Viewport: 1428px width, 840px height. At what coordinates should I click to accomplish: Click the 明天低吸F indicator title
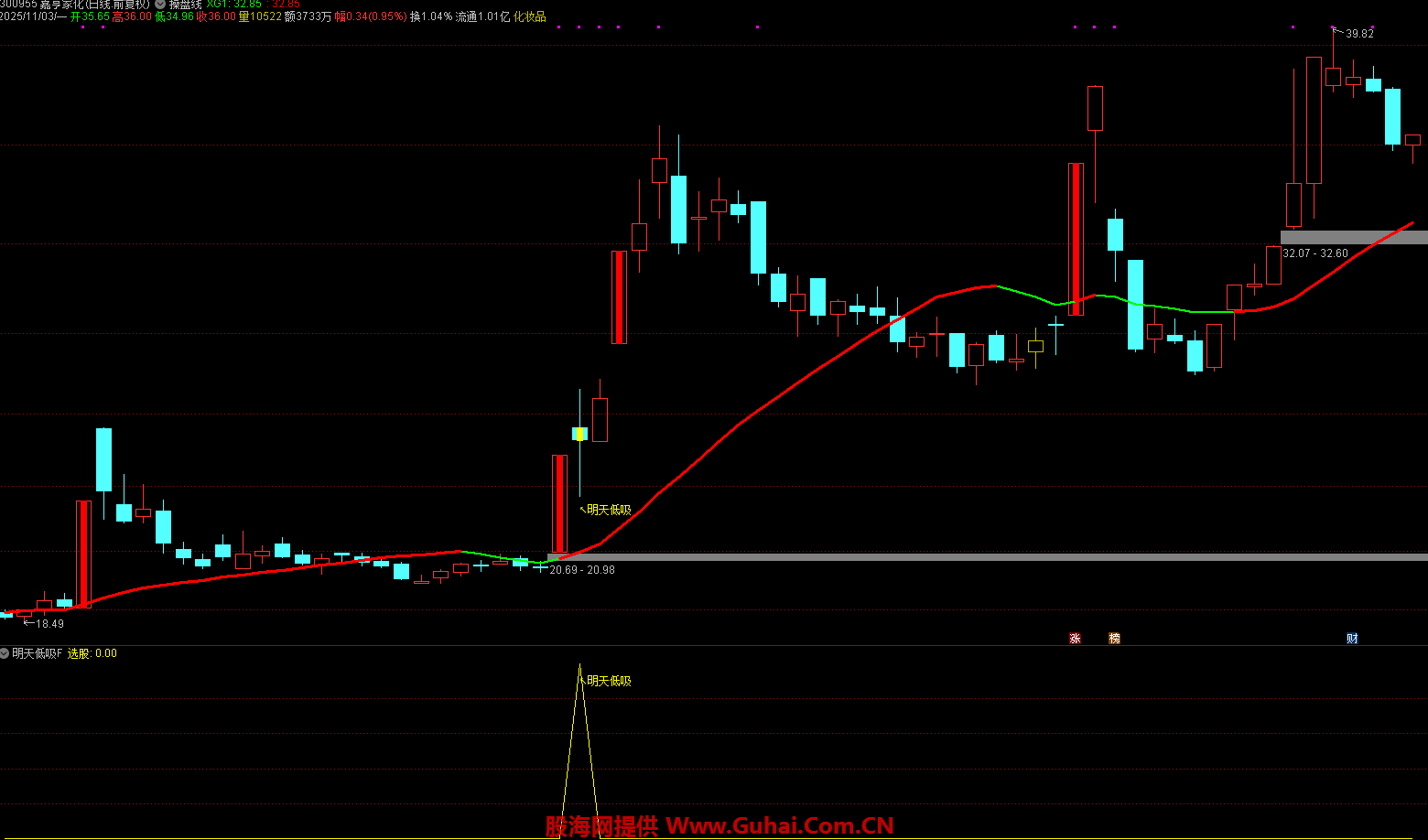37,653
